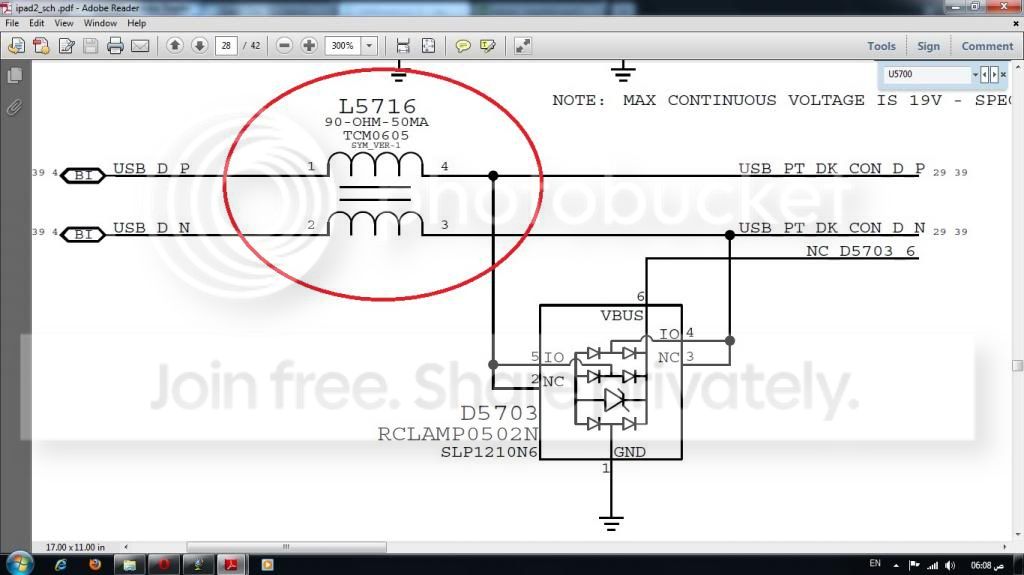Go to previous page using up arrow
This screenshot has height=575, width=1024.
175,46
